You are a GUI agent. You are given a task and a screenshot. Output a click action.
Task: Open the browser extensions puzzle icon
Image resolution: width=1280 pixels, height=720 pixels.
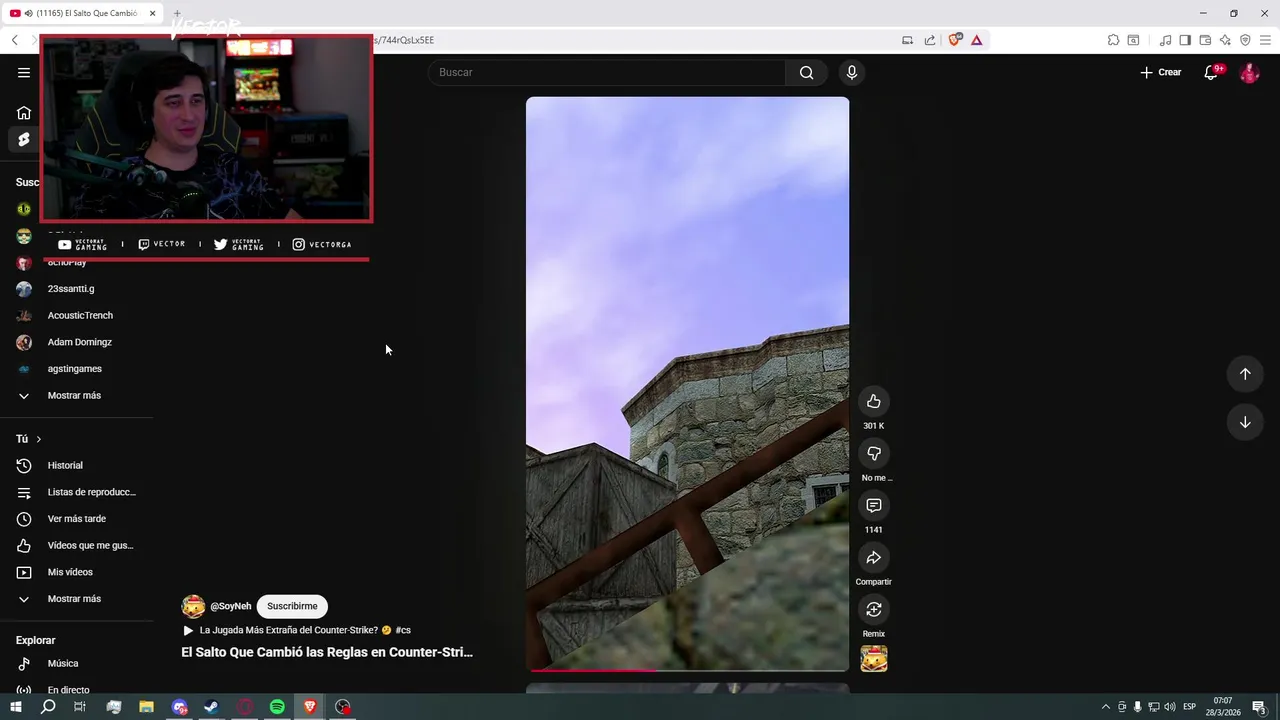1113,40
